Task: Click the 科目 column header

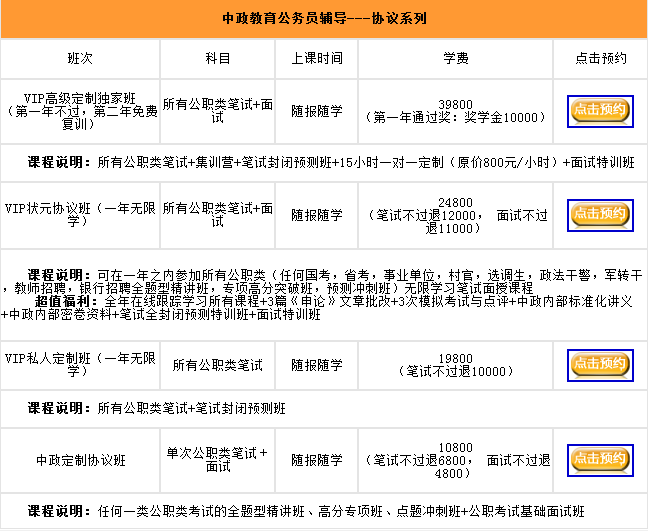Action: point(217,58)
